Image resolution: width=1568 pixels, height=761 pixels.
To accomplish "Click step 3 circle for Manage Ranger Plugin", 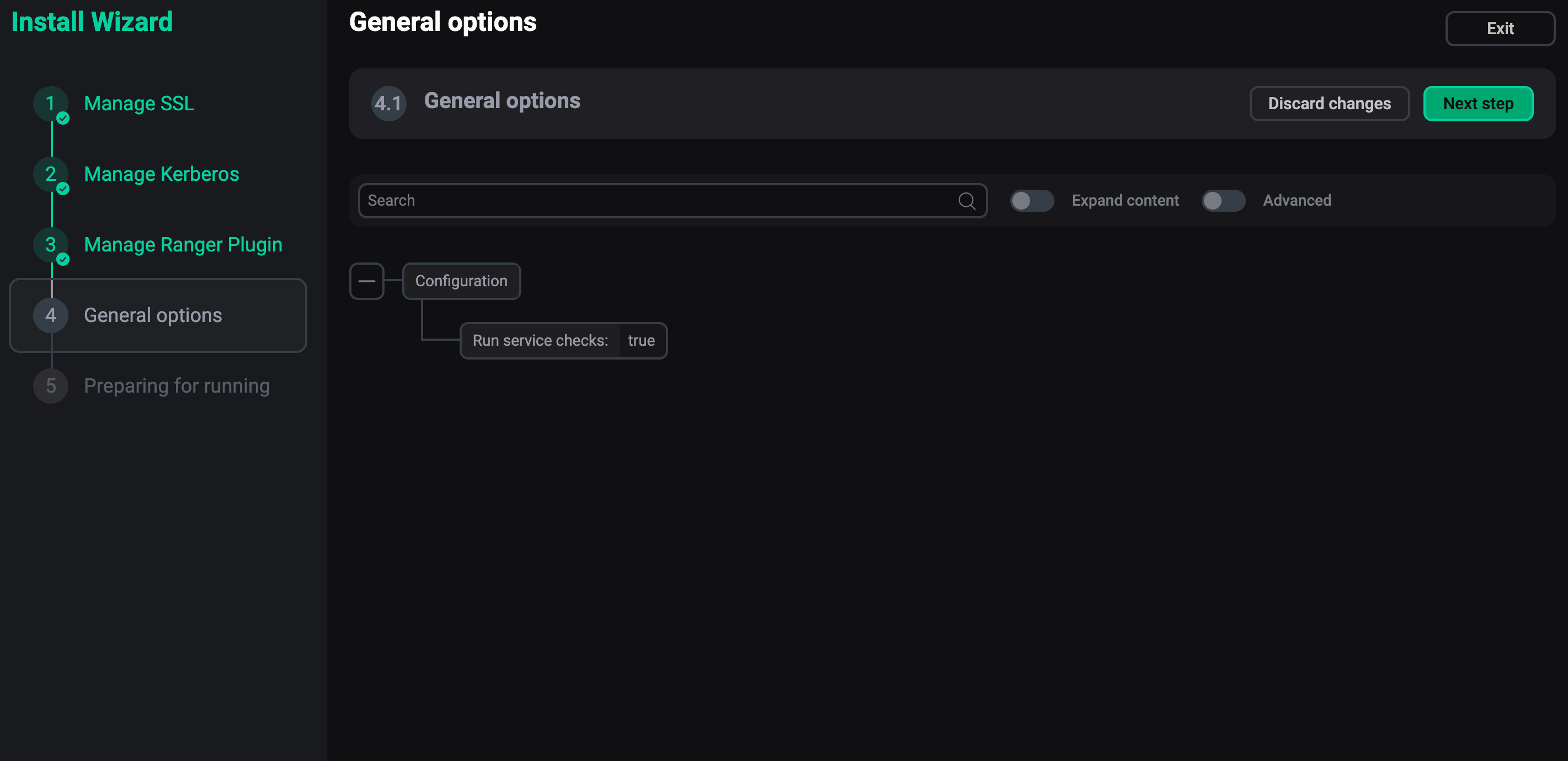I will tap(51, 244).
